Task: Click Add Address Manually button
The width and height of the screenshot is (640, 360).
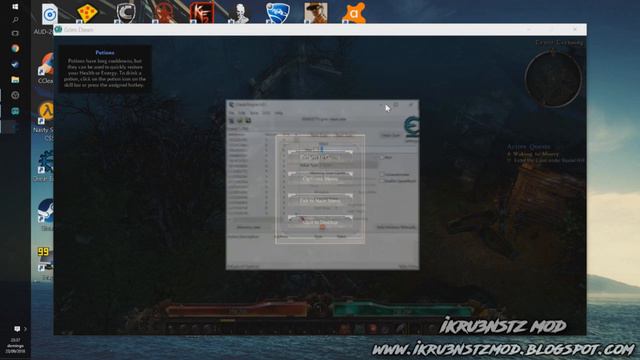Action: [x=396, y=227]
